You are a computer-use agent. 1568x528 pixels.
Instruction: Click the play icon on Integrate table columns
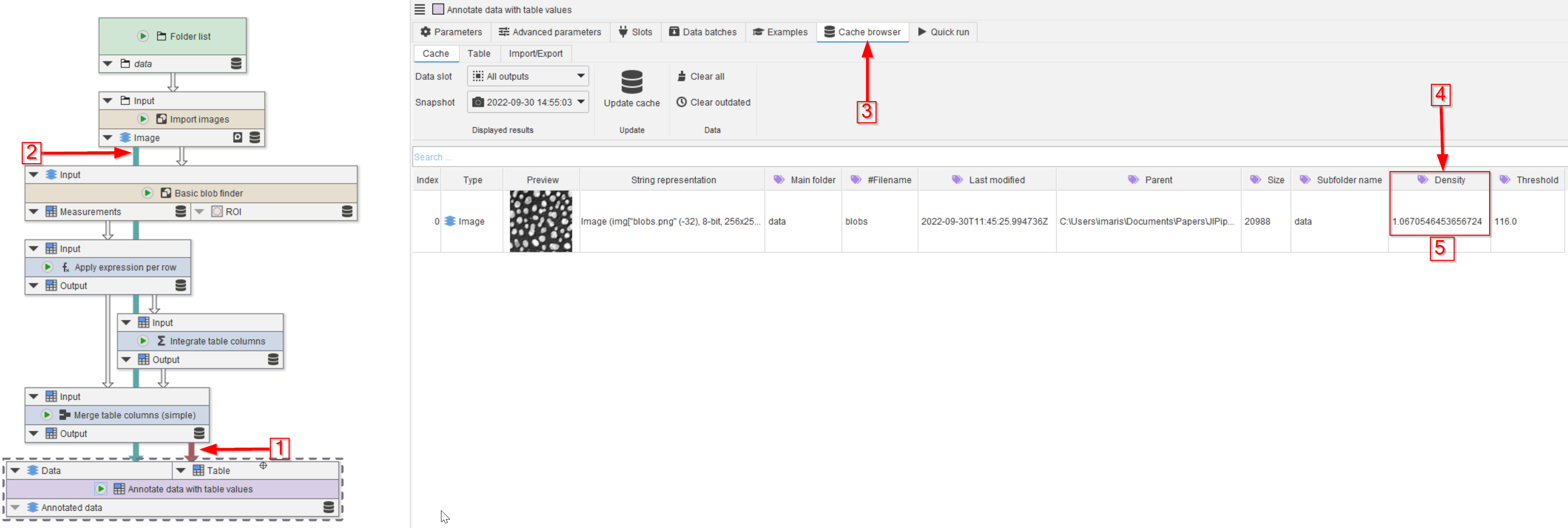[x=143, y=341]
